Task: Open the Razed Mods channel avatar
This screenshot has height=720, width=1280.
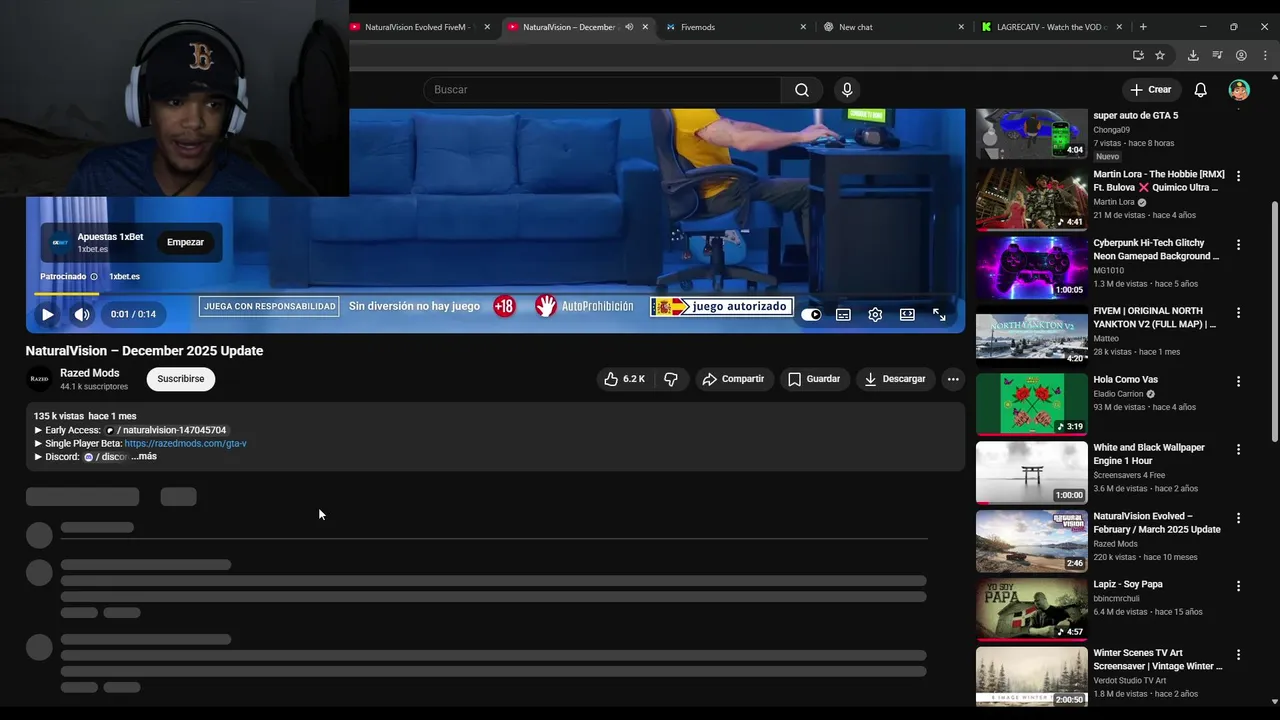Action: tap(39, 379)
